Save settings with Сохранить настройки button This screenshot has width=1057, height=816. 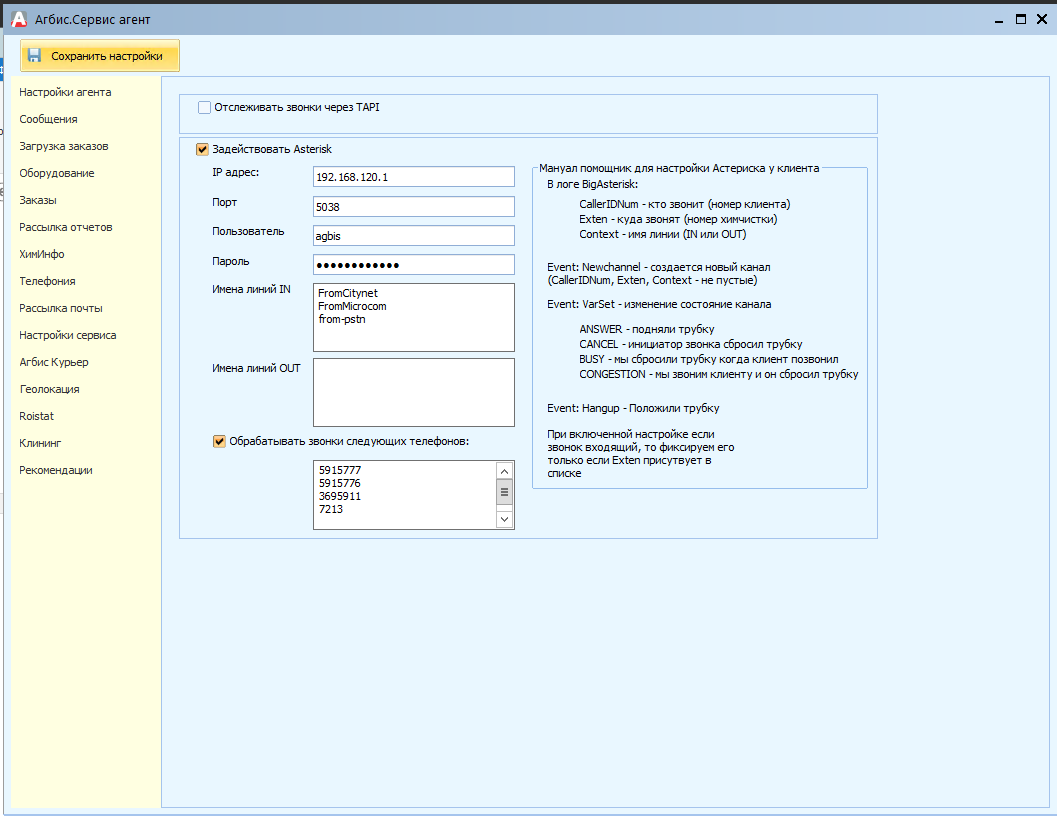pyautogui.click(x=100, y=55)
